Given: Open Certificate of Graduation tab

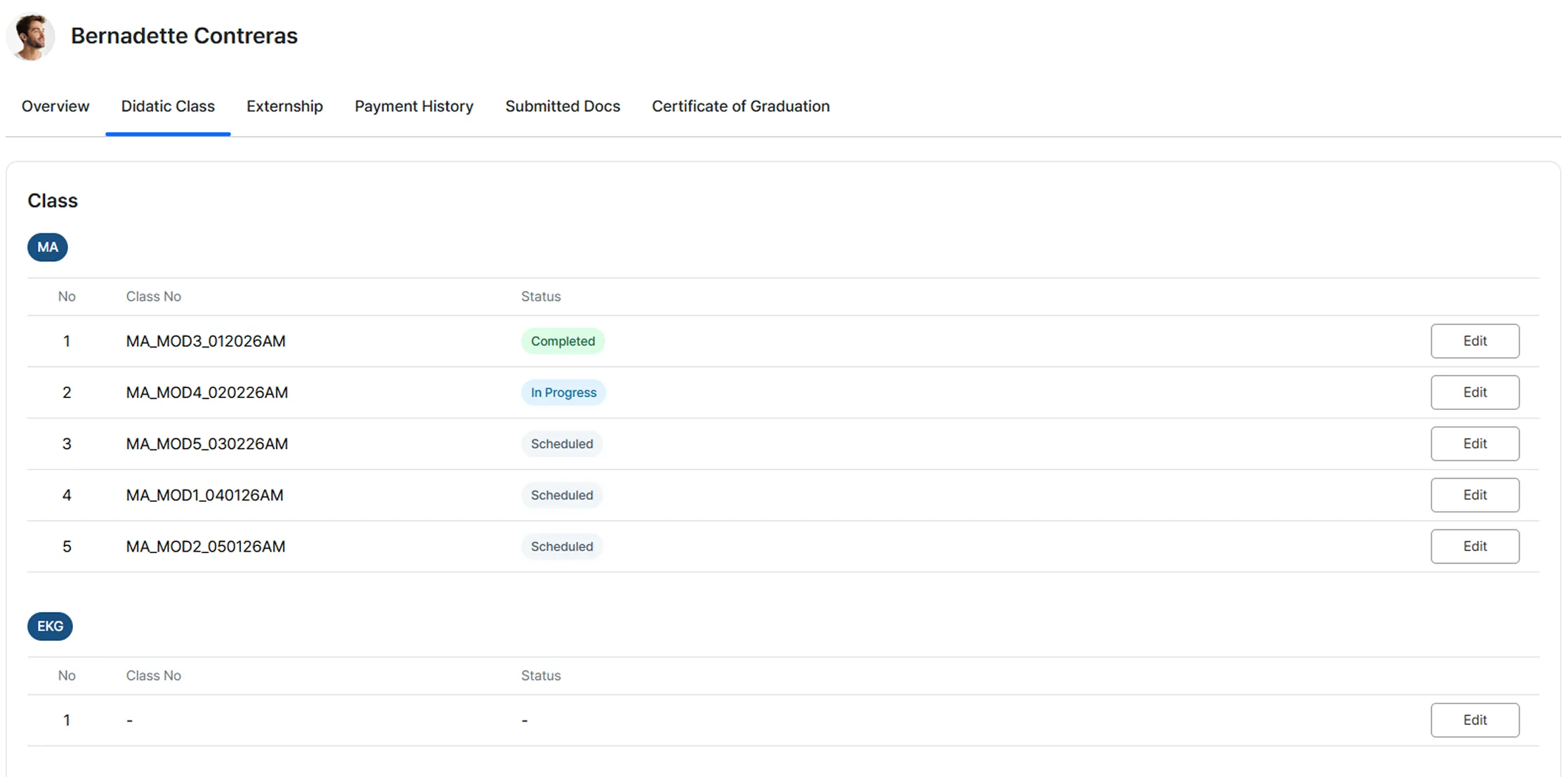Looking at the screenshot, I should 740,106.
